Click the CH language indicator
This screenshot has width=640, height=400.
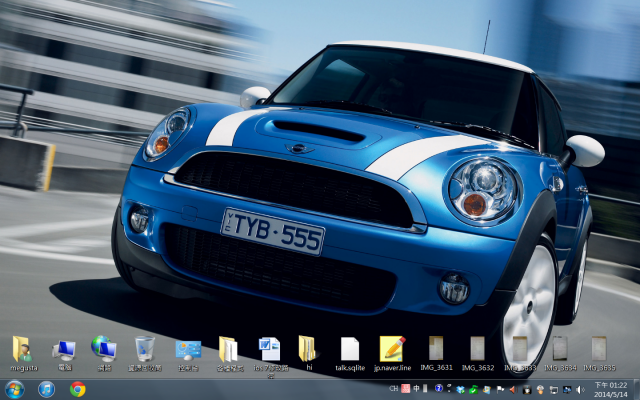[x=393, y=389]
